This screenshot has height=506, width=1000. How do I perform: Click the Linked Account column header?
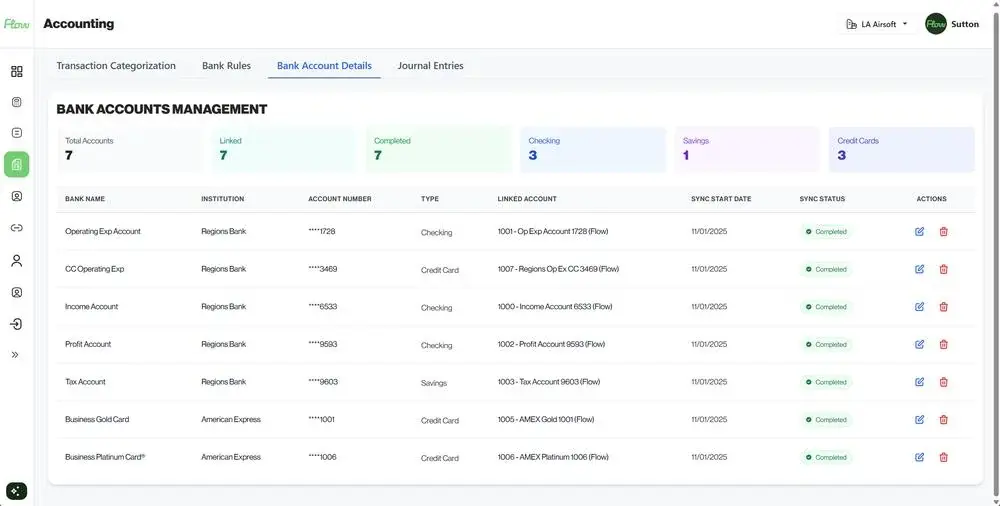pyautogui.click(x=527, y=199)
